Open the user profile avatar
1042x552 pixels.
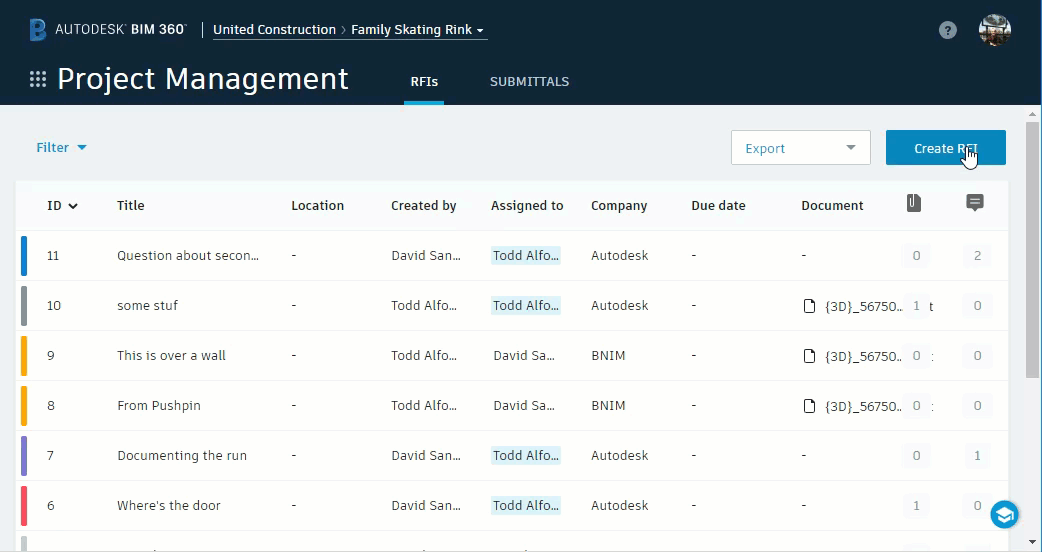point(994,30)
